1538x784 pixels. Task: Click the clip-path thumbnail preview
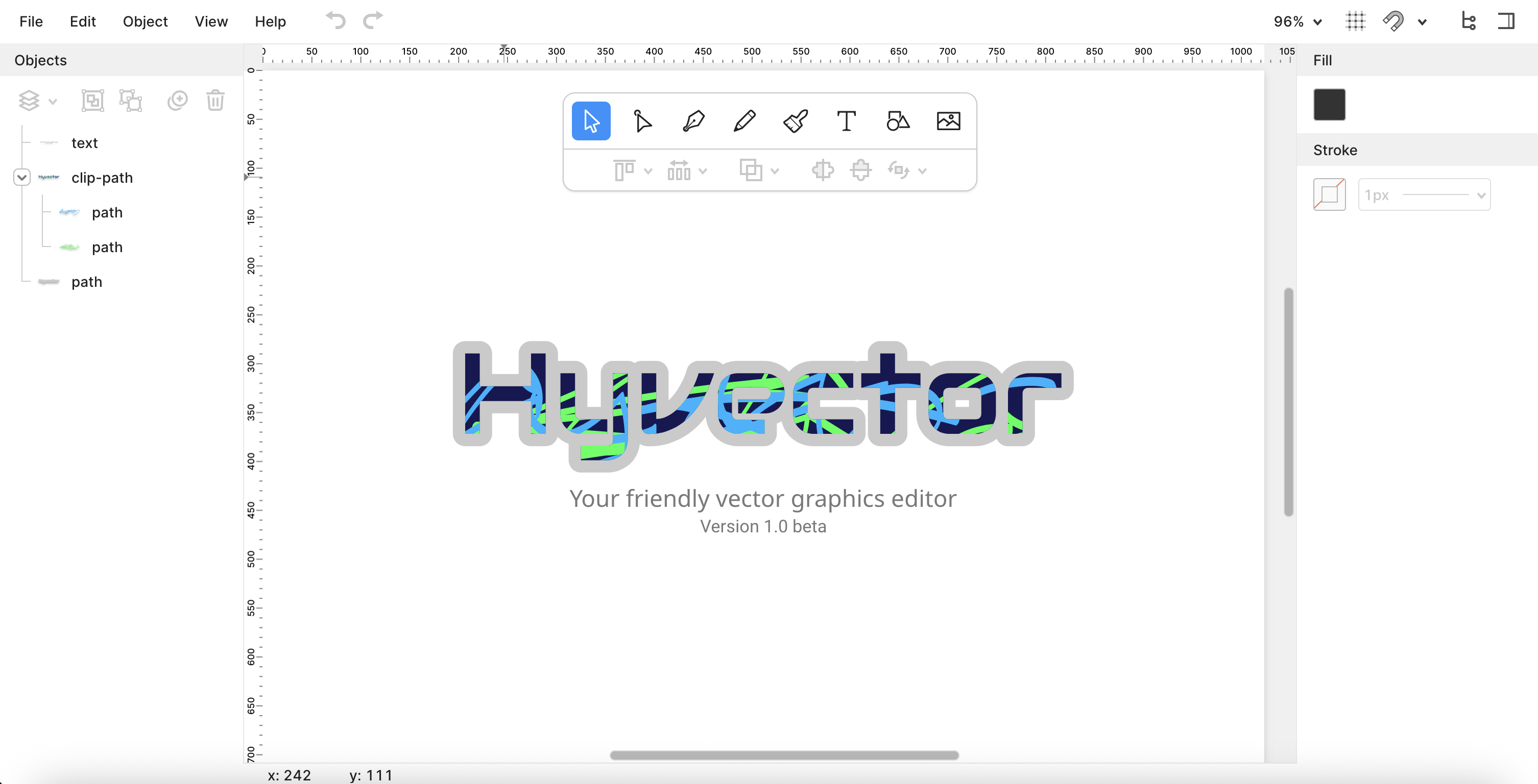(x=49, y=177)
